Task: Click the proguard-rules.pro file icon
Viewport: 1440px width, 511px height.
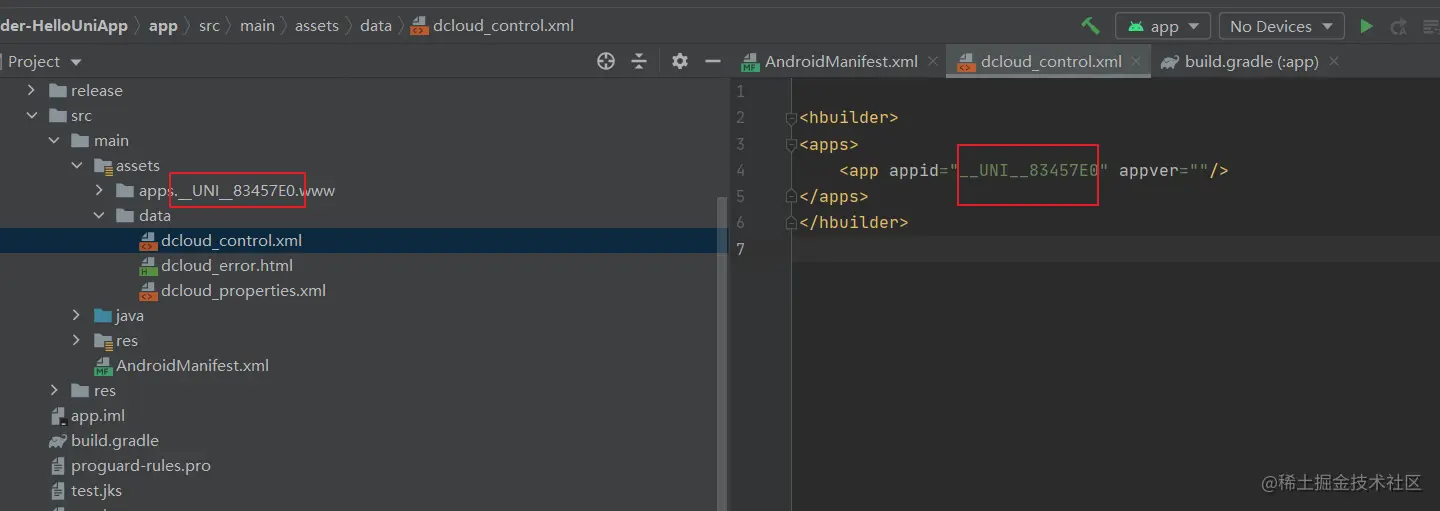Action: click(58, 465)
